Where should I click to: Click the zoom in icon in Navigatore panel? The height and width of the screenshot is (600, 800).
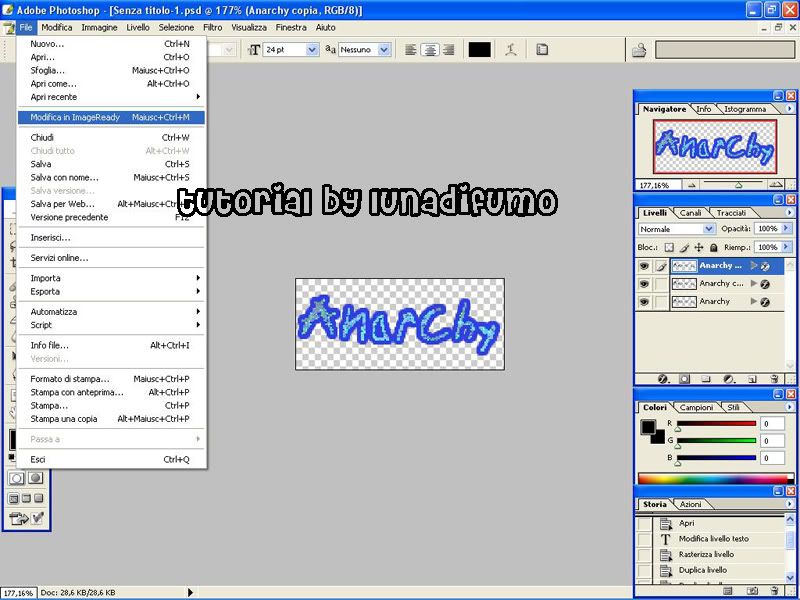pos(776,185)
